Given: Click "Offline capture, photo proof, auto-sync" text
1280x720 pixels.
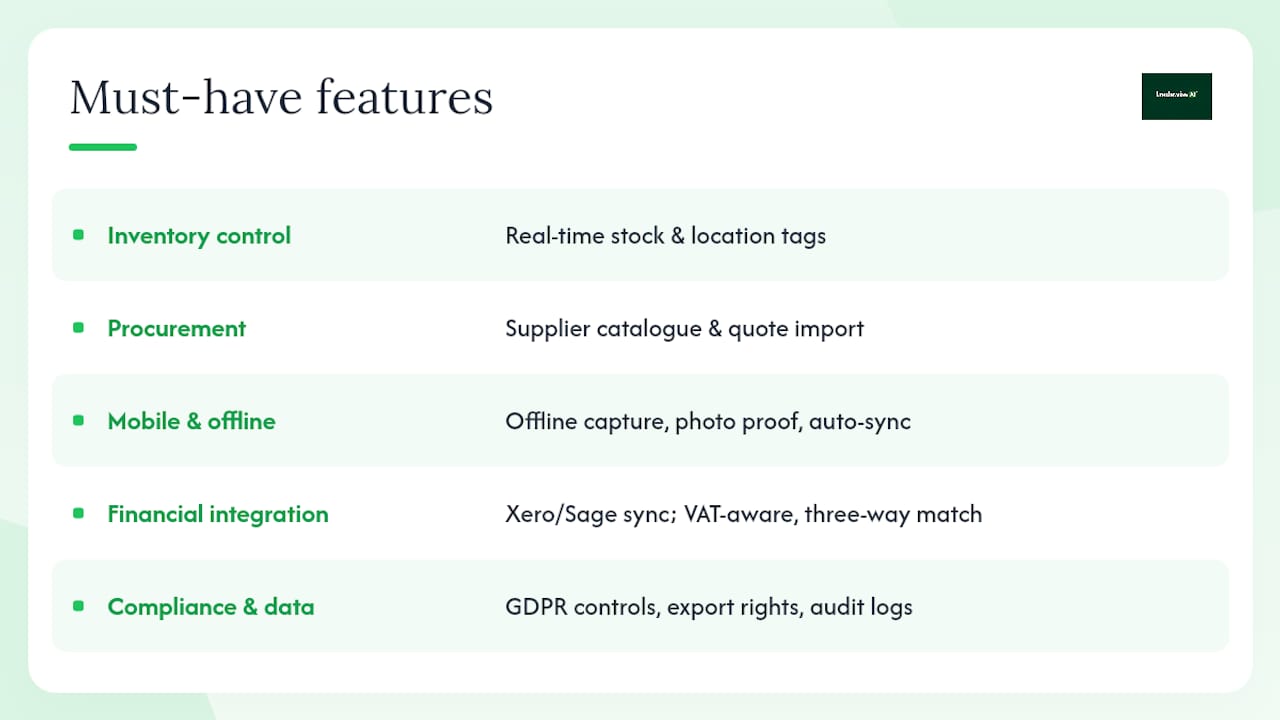Looking at the screenshot, I should click(x=708, y=421).
